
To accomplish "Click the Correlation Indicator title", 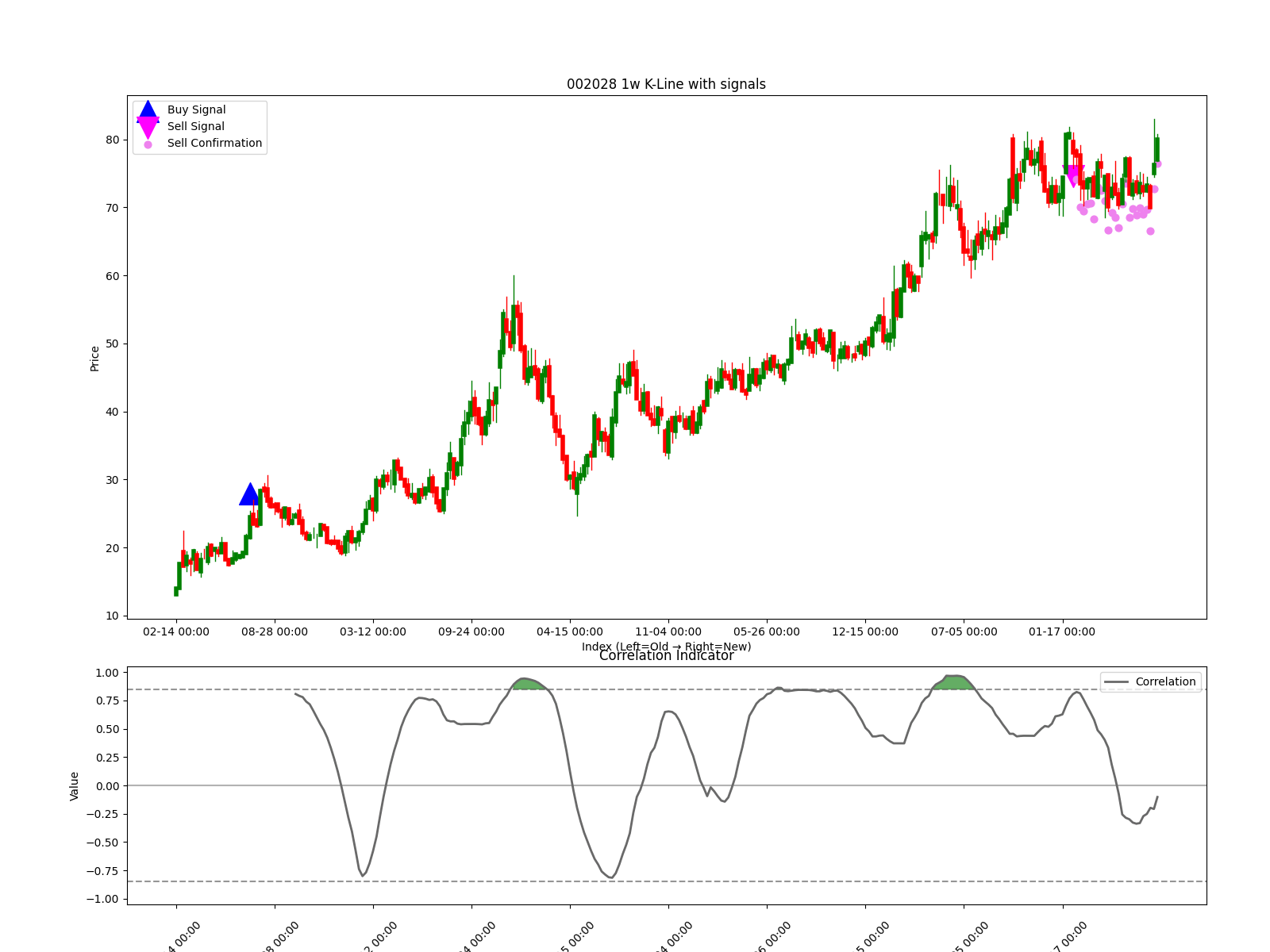I will click(x=666, y=656).
